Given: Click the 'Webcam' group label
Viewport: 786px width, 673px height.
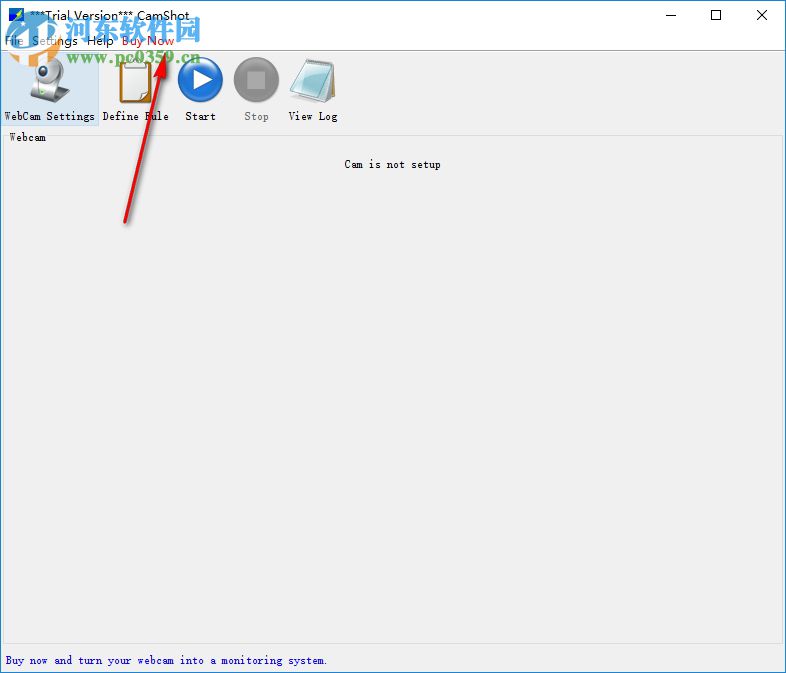Looking at the screenshot, I should point(28,137).
